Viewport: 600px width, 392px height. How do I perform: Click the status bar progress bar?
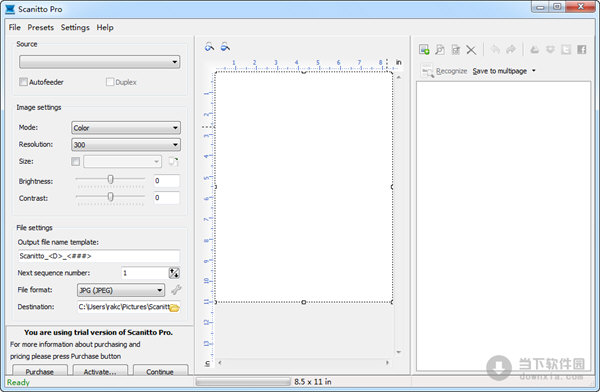tap(243, 382)
